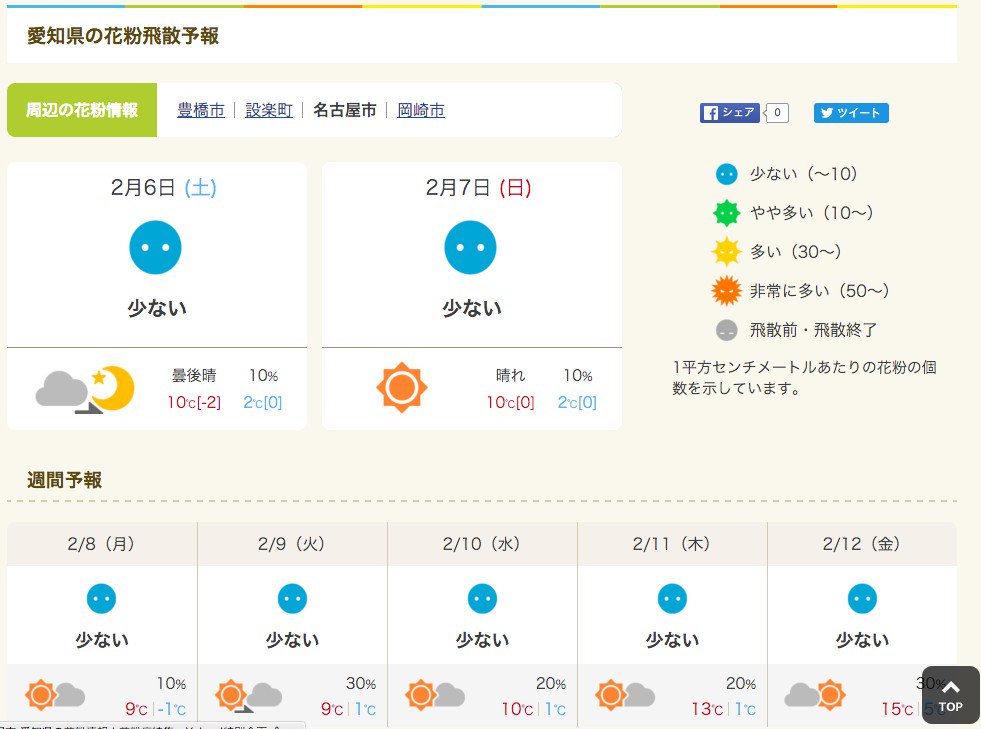Click the 飛散前・飛散終了 legend text
Viewport: 981px width, 729px height.
[x=813, y=330]
